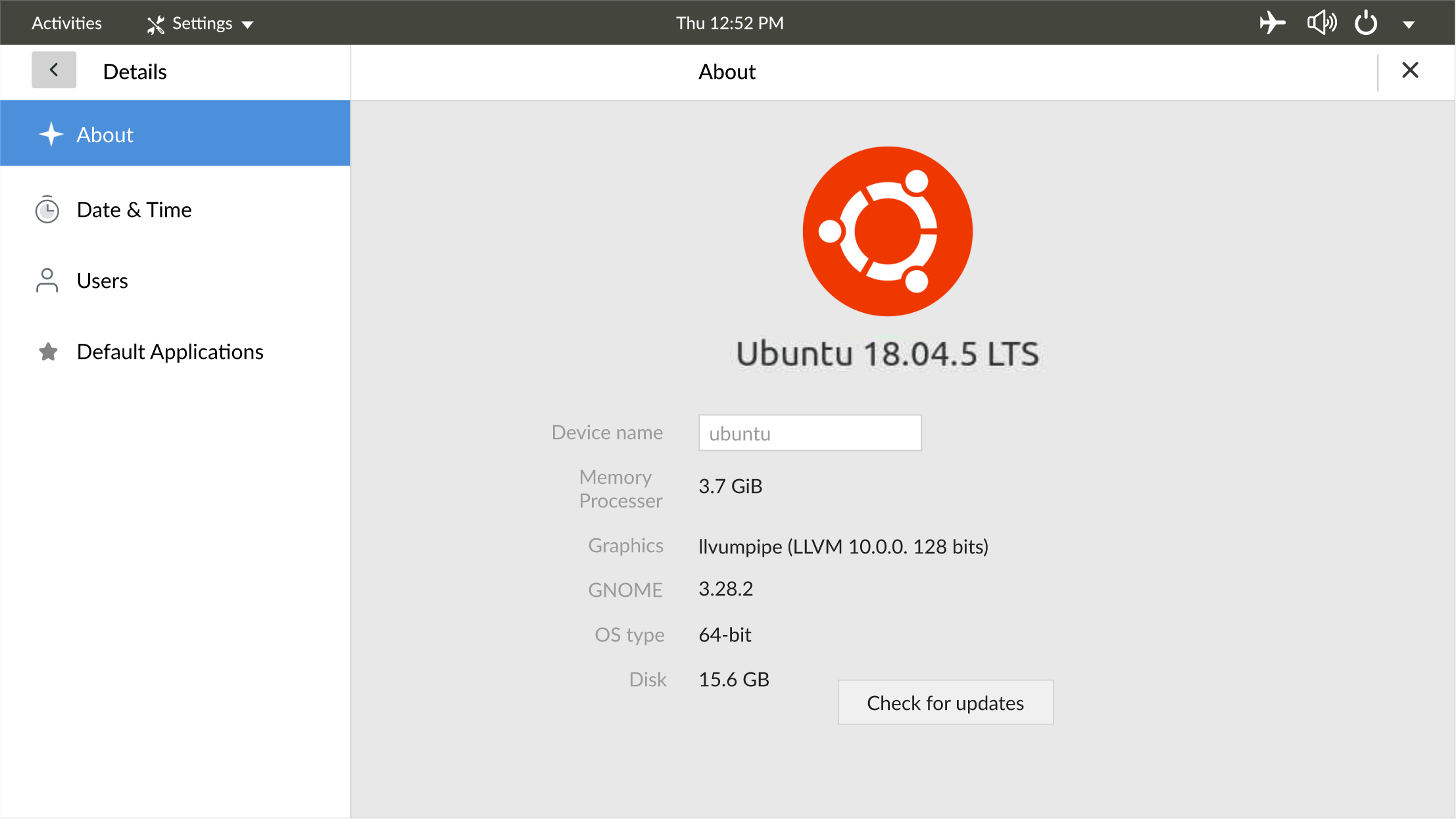Screen dimensions: 1456x819
Task: Open the Settings dropdown chevron
Action: [x=249, y=24]
